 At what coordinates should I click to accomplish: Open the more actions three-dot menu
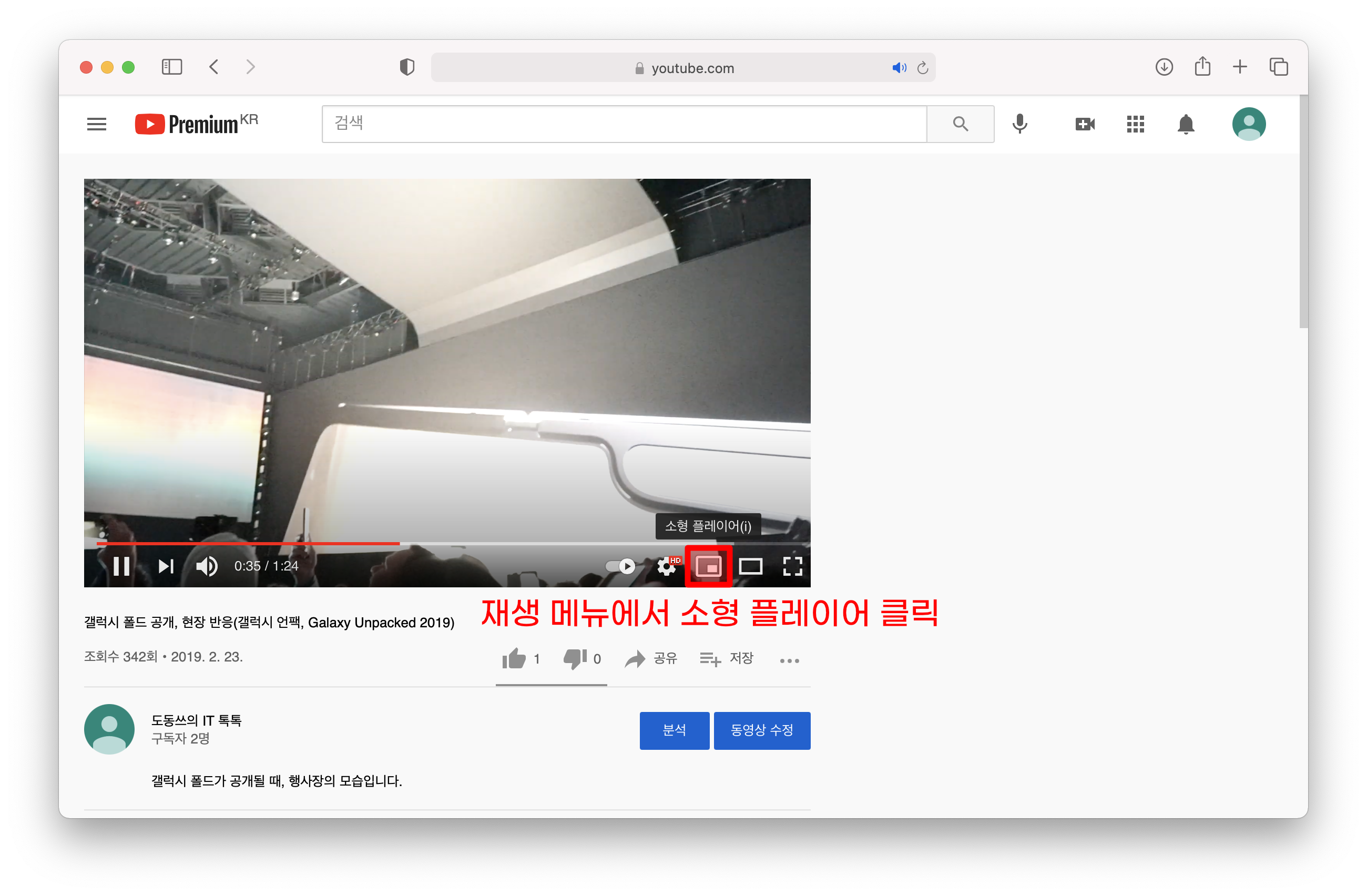click(x=789, y=660)
